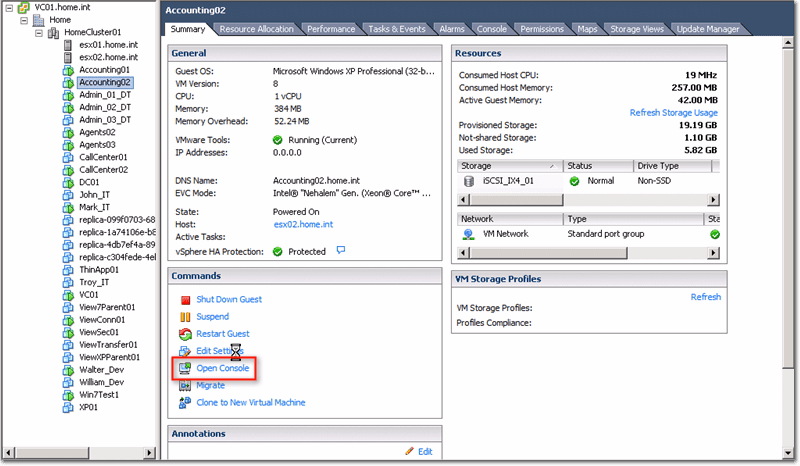
Task: Open the Maps tab
Action: point(587,29)
